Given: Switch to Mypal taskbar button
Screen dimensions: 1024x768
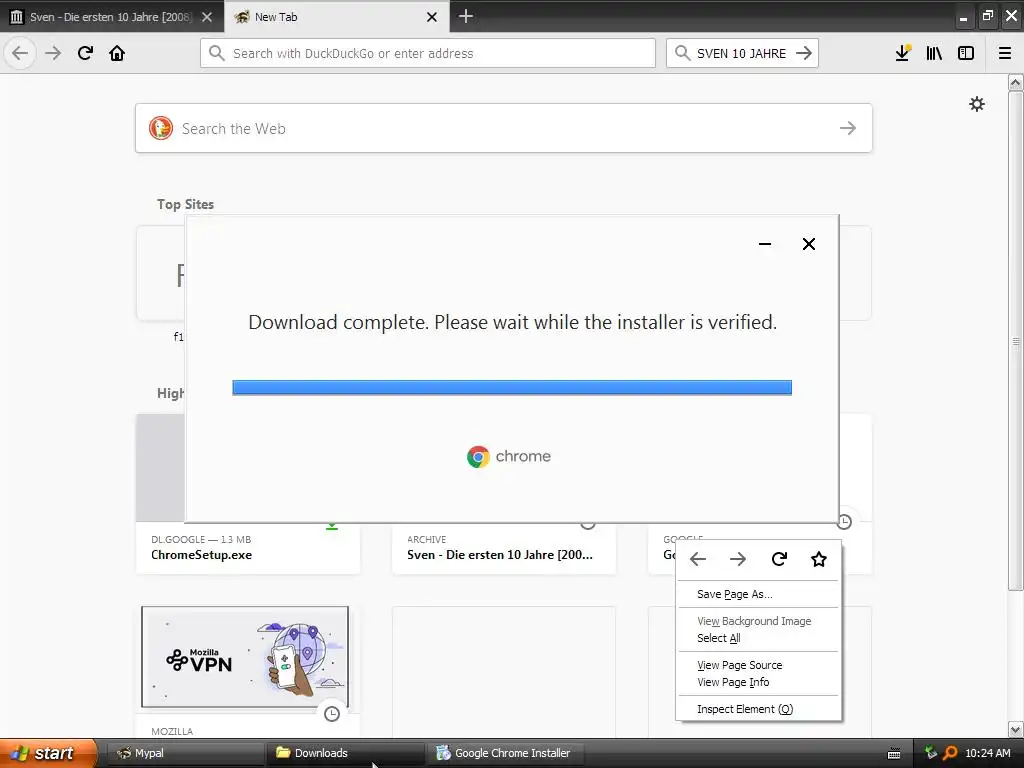Looking at the screenshot, I should click(185, 753).
